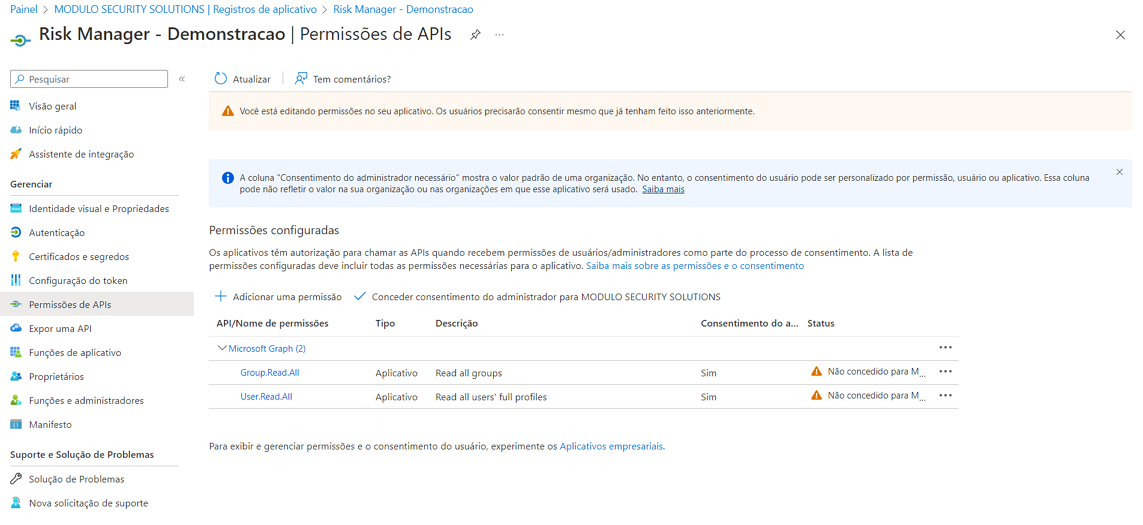Click the Proprietários people icon
Viewport: 1143px width, 525px height.
(16, 376)
